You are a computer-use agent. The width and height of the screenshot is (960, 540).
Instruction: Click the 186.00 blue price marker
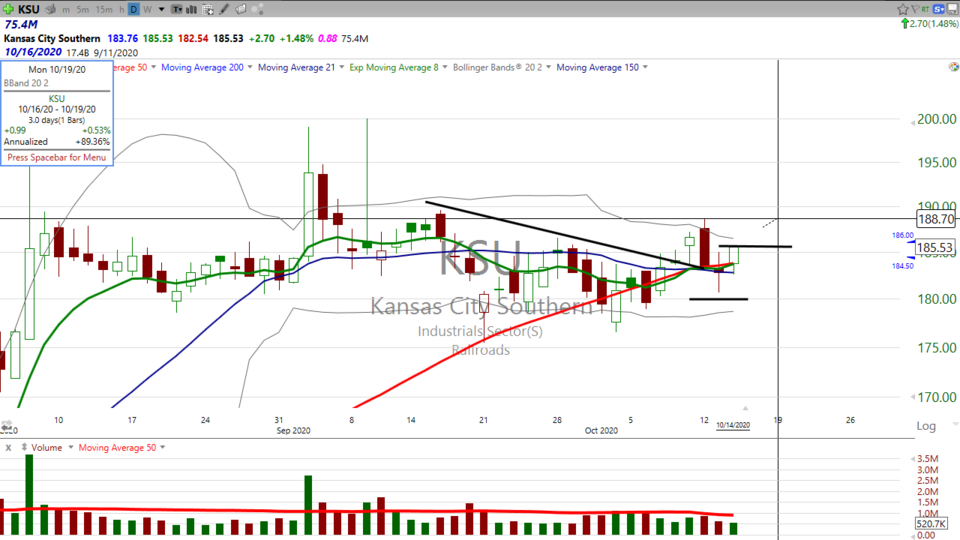click(x=902, y=235)
